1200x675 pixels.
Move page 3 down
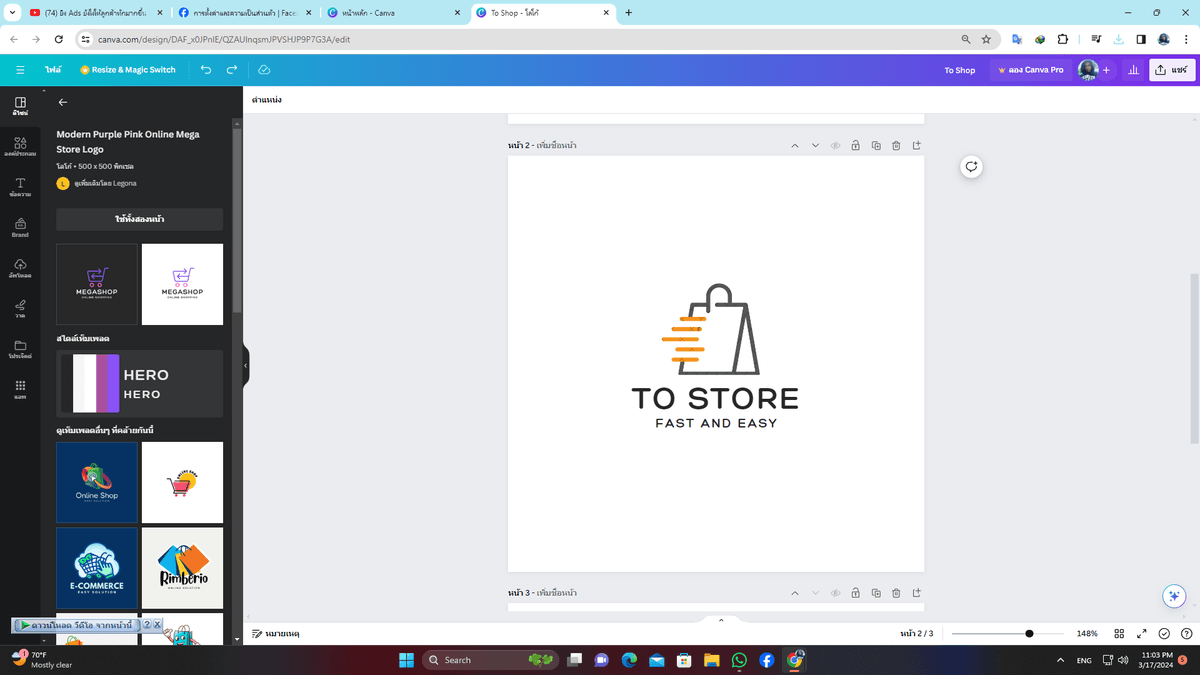[815, 593]
